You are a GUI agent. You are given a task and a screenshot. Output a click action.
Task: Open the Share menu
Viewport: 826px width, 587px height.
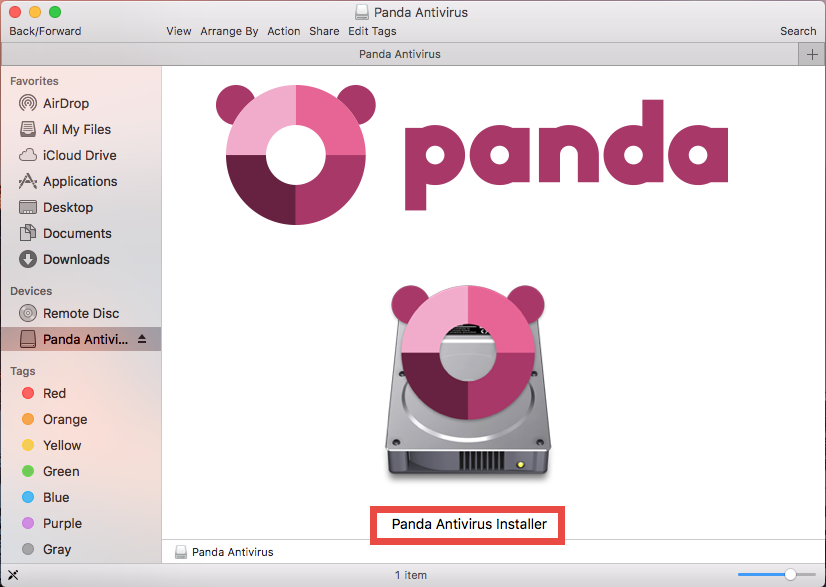click(x=323, y=31)
